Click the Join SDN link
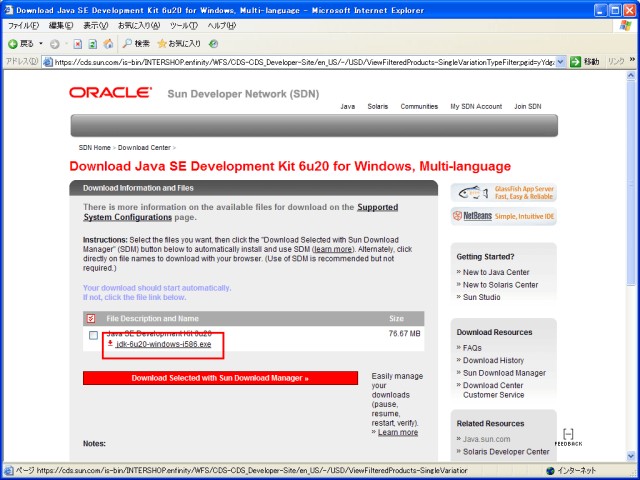 528,107
